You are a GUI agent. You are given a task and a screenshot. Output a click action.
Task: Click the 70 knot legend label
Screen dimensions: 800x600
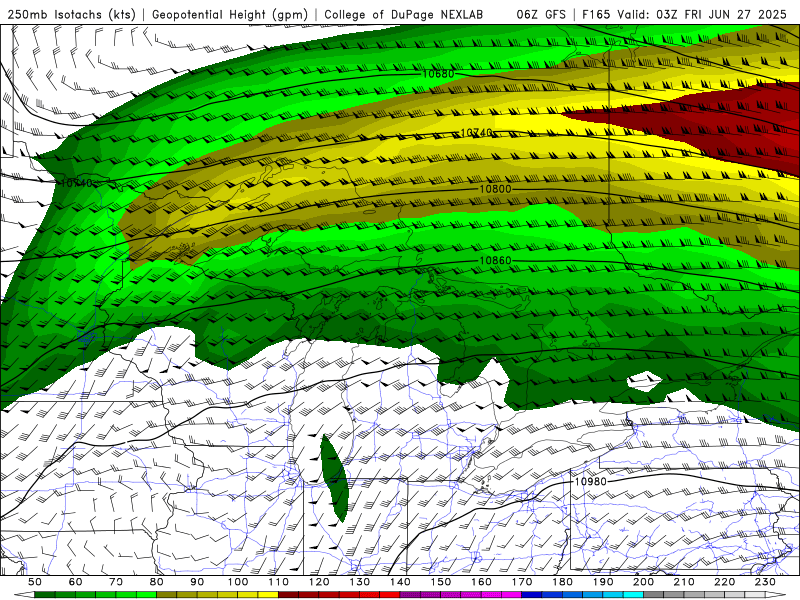[x=116, y=582]
